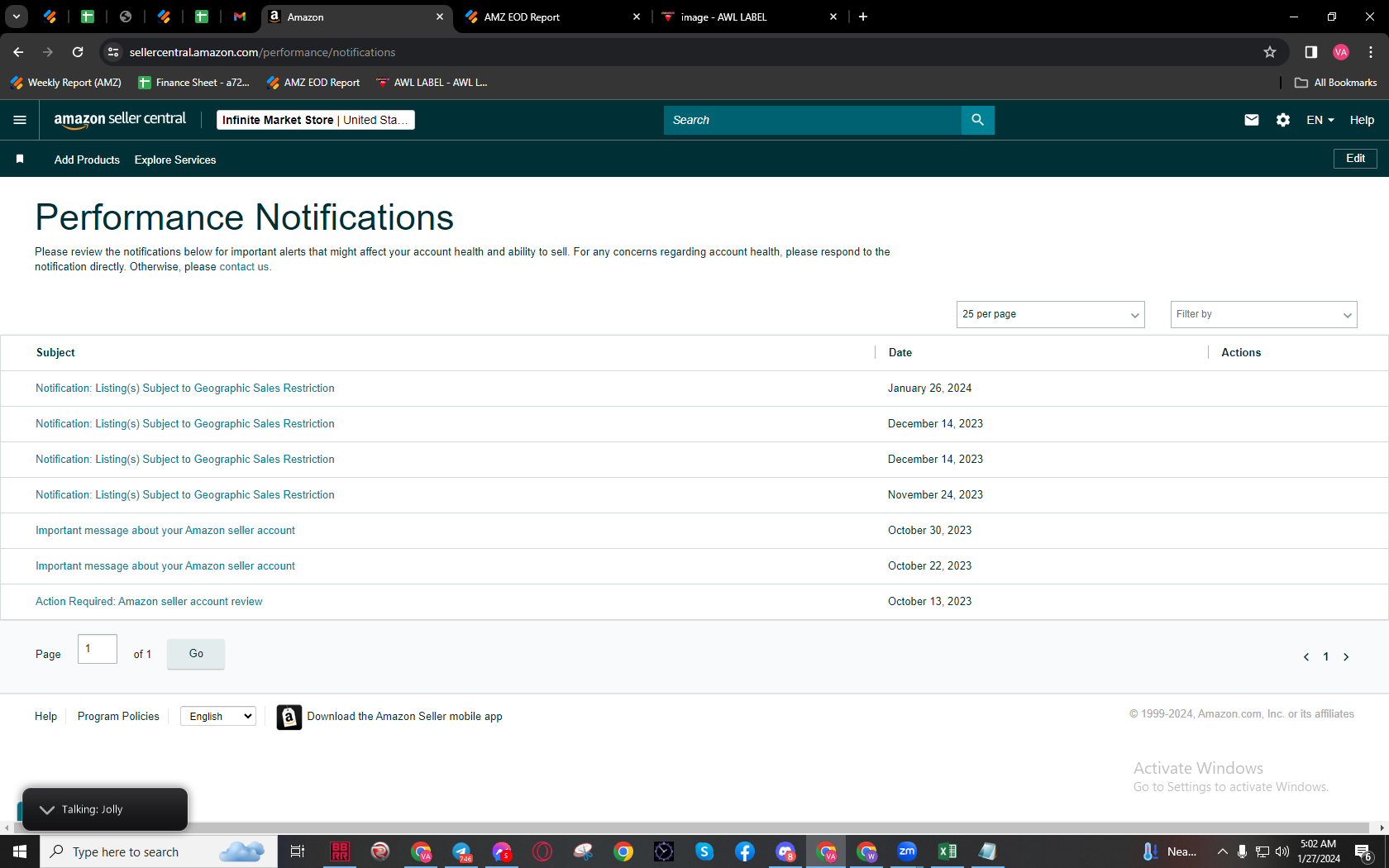Open the buyer messages envelope icon
Viewport: 1389px width, 868px height.
click(1252, 120)
